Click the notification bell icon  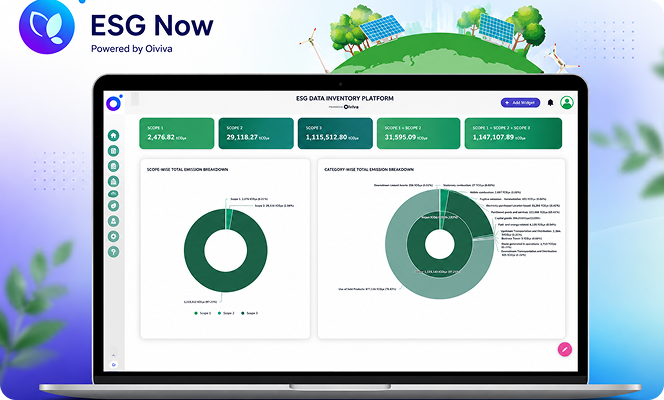point(550,102)
